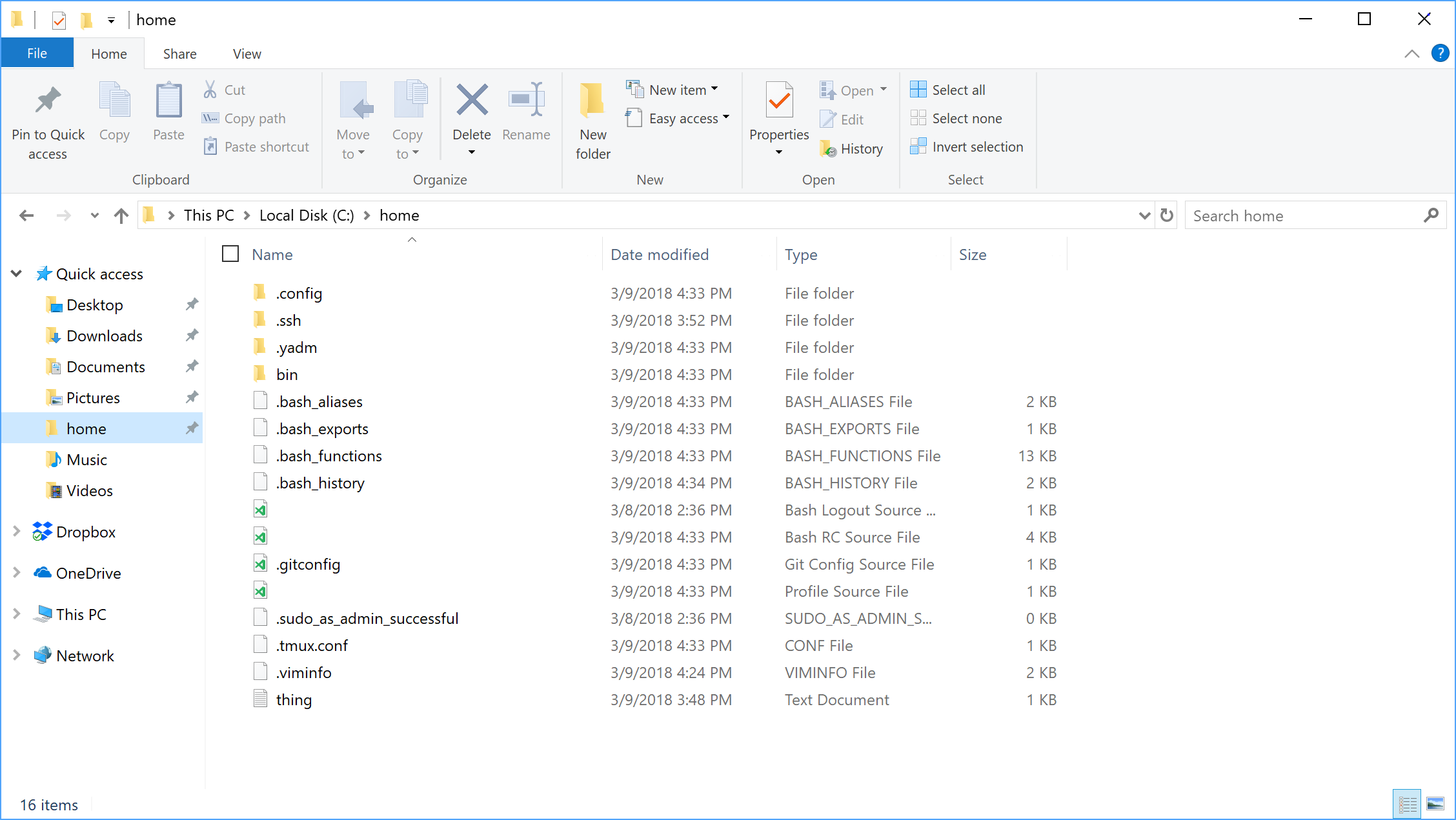
Task: Click the Back navigation arrow
Action: click(26, 215)
